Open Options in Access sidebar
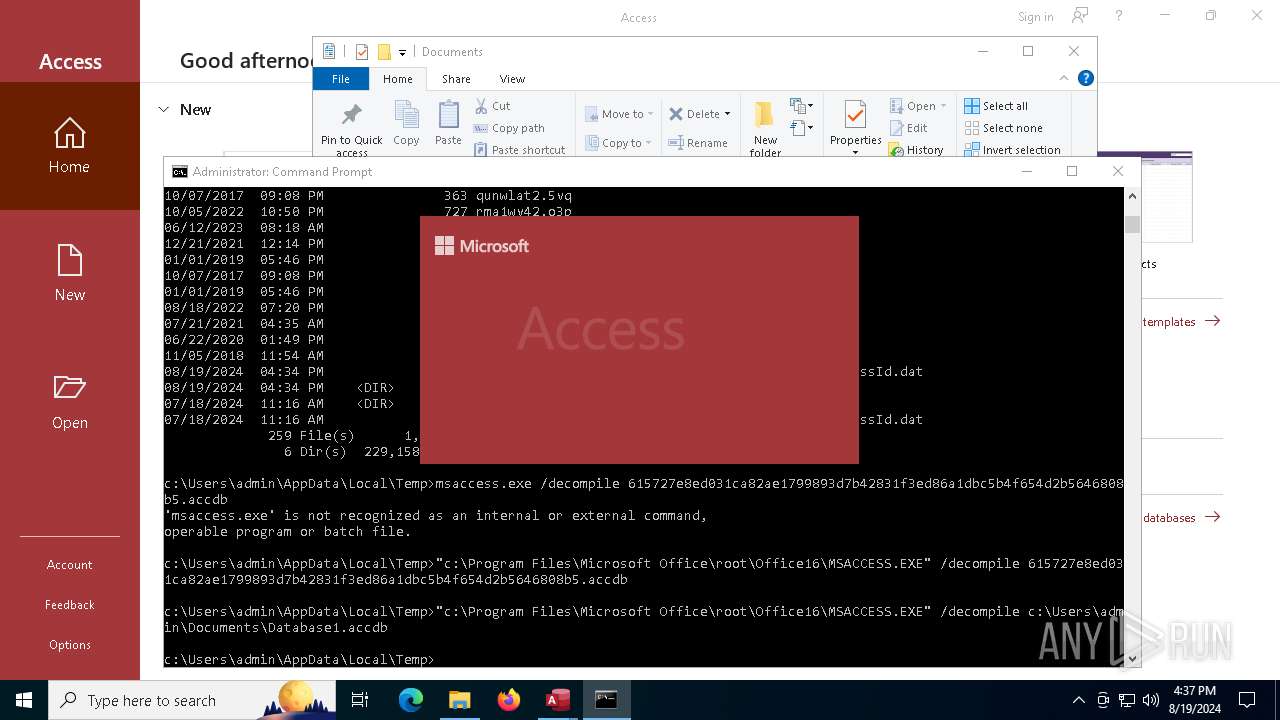 (x=70, y=645)
